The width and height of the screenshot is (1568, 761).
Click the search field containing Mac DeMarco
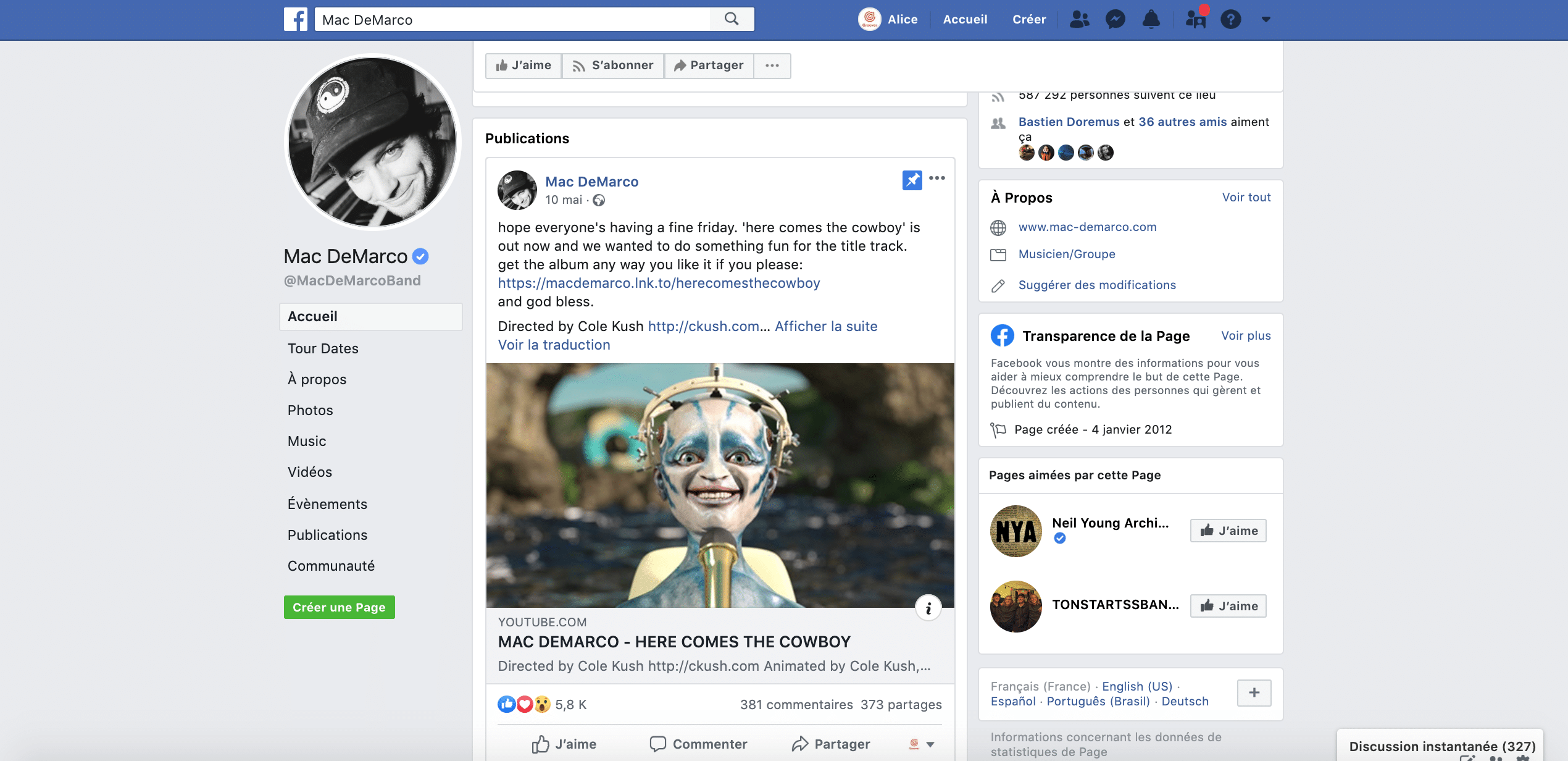tap(512, 19)
